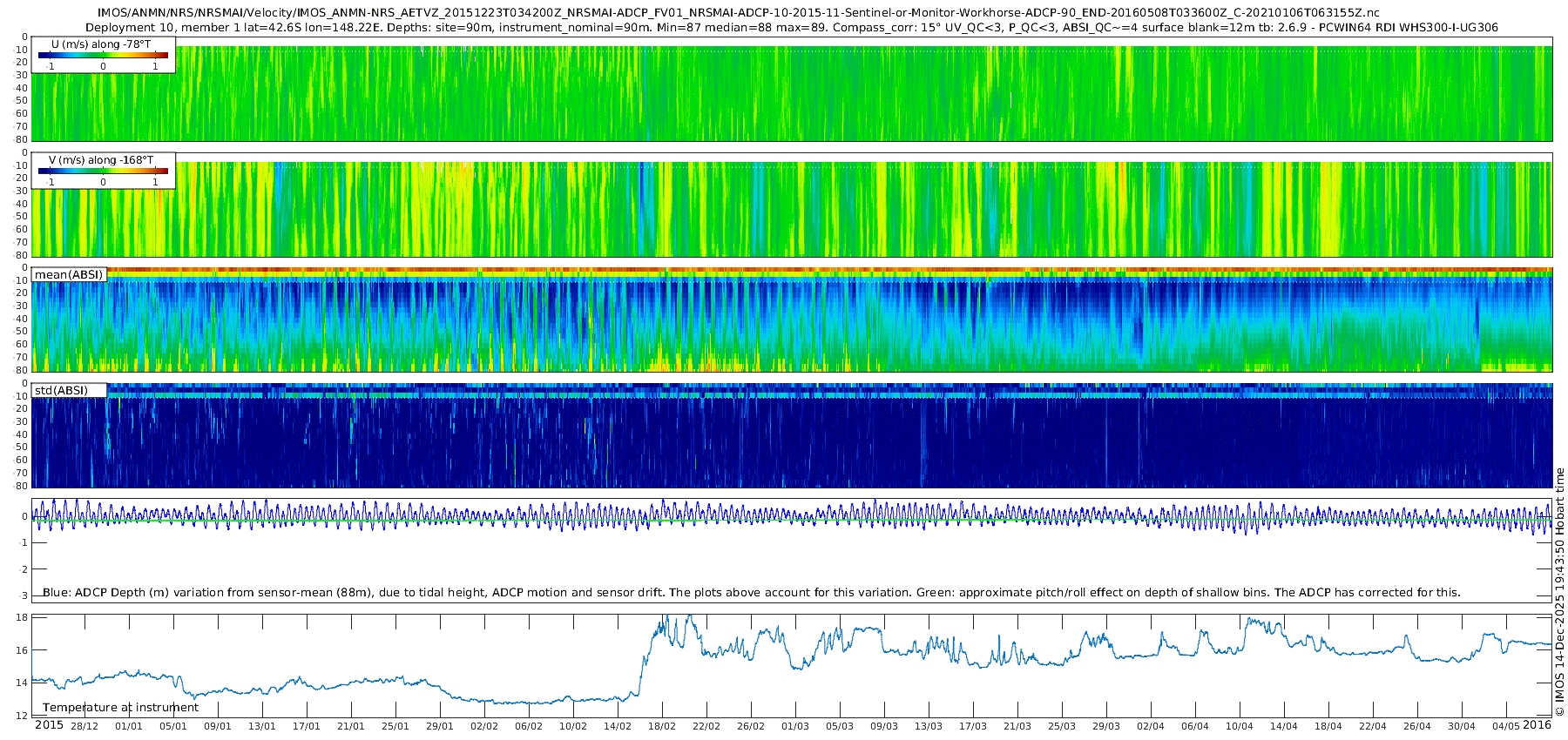Click the 18 tick on temperature axis
1568x740 pixels.
pos(23,617)
